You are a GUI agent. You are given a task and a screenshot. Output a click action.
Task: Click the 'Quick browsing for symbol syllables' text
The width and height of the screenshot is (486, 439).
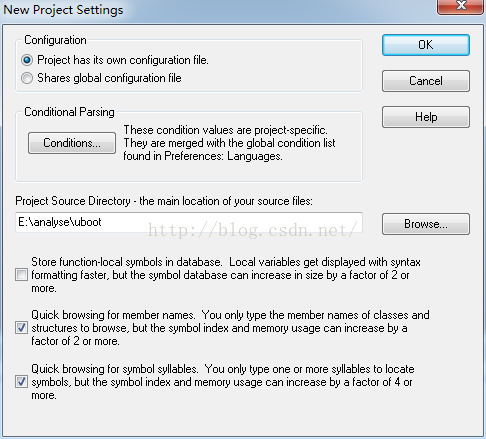click(x=115, y=369)
